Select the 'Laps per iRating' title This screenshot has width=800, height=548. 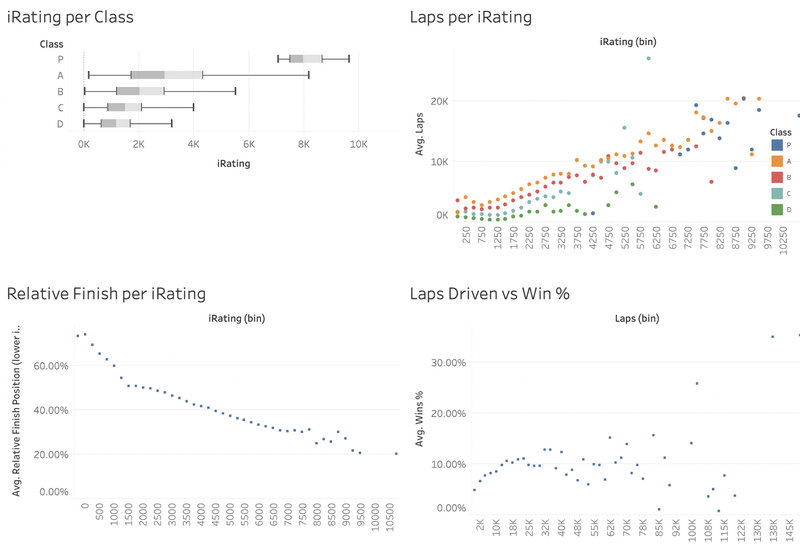pyautogui.click(x=471, y=17)
